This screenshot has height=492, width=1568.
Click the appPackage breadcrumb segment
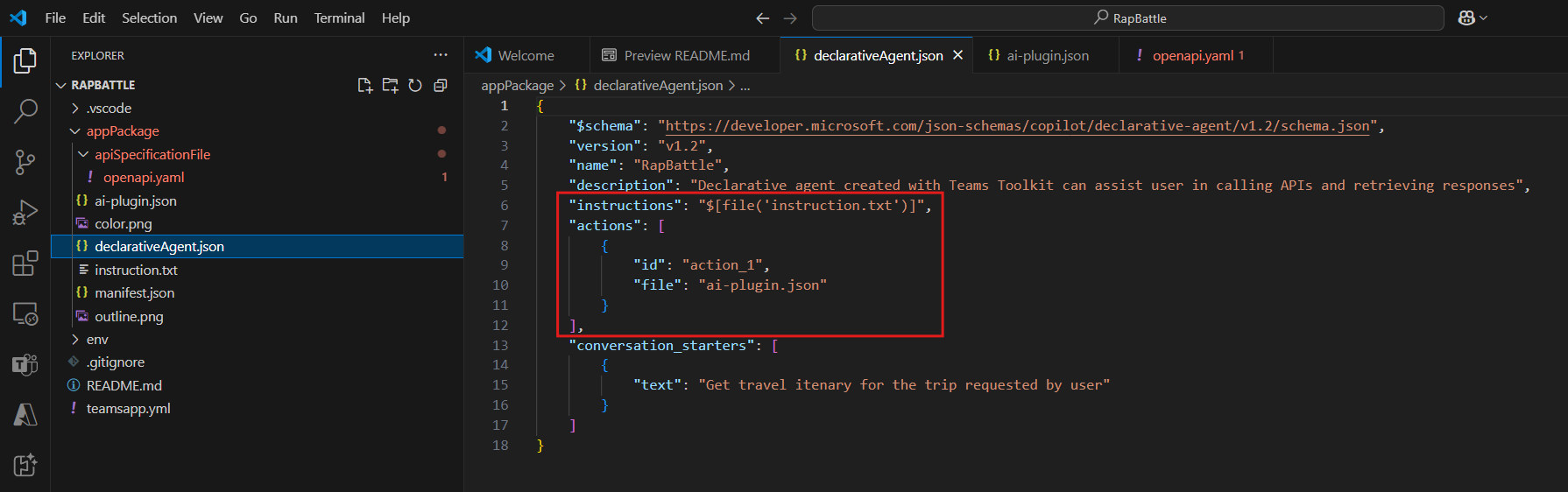pyautogui.click(x=518, y=86)
